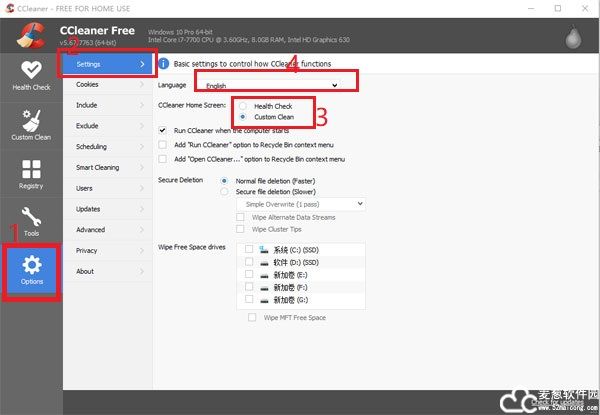
Task: Click the chevron beside Include
Action: [x=142, y=105]
